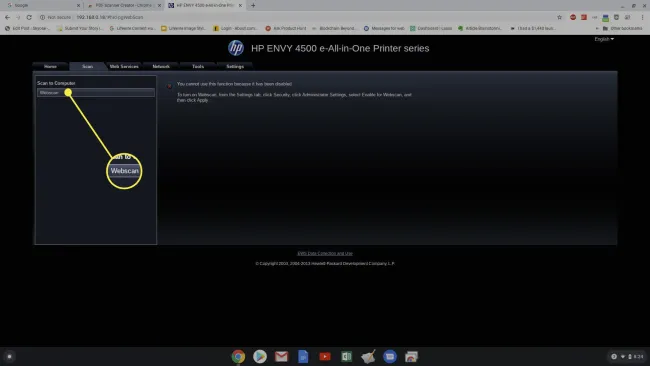Open the Google Docs shelf icon
650x366 pixels.
point(303,356)
